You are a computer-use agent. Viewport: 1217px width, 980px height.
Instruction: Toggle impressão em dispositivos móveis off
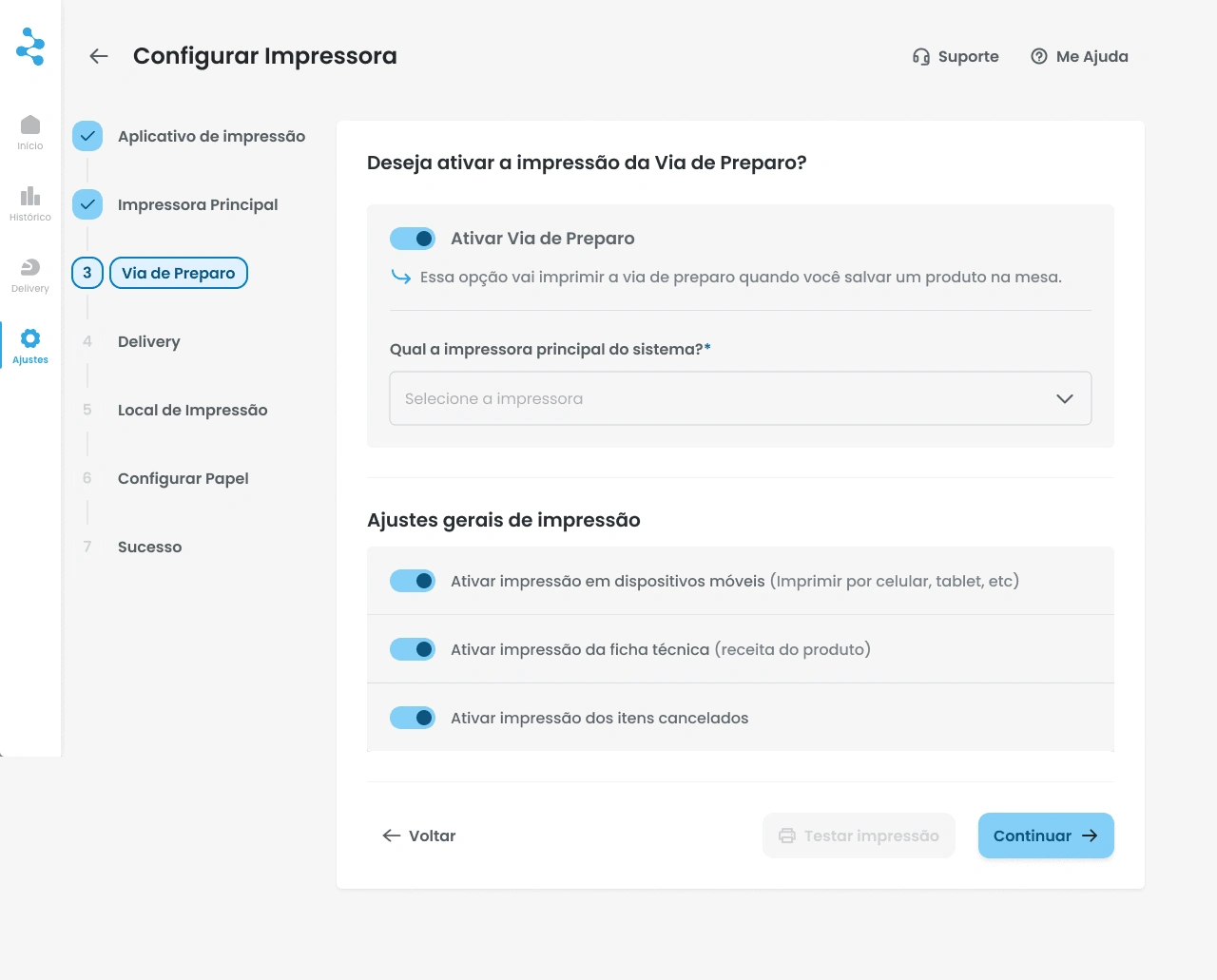(x=413, y=581)
